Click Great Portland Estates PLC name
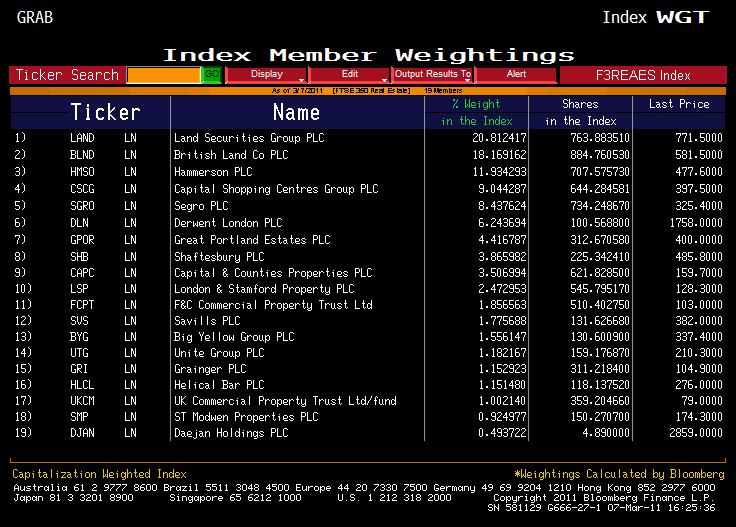Viewport: 736px width, 527px height. point(252,239)
